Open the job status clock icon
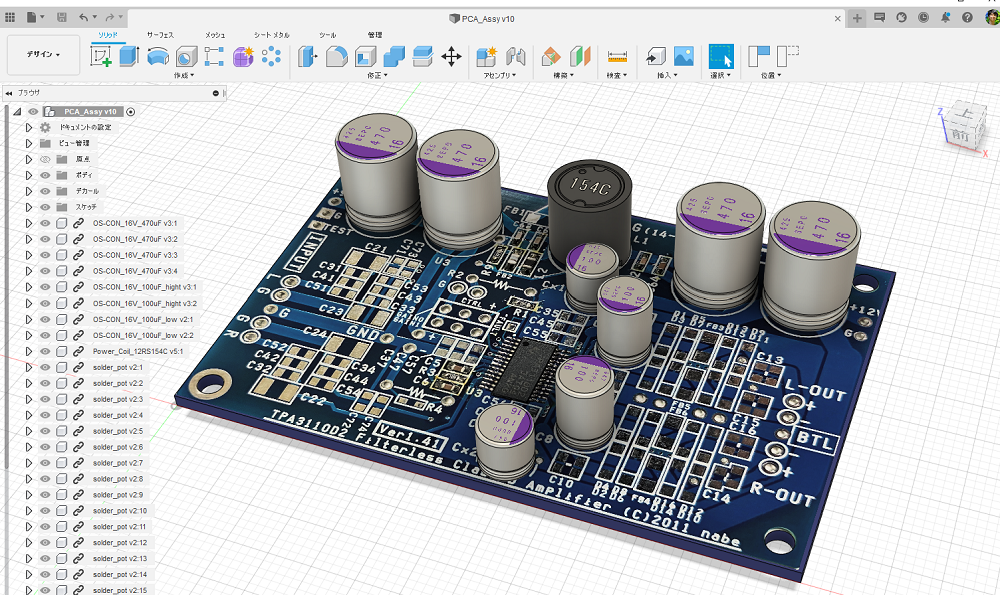 [x=923, y=18]
